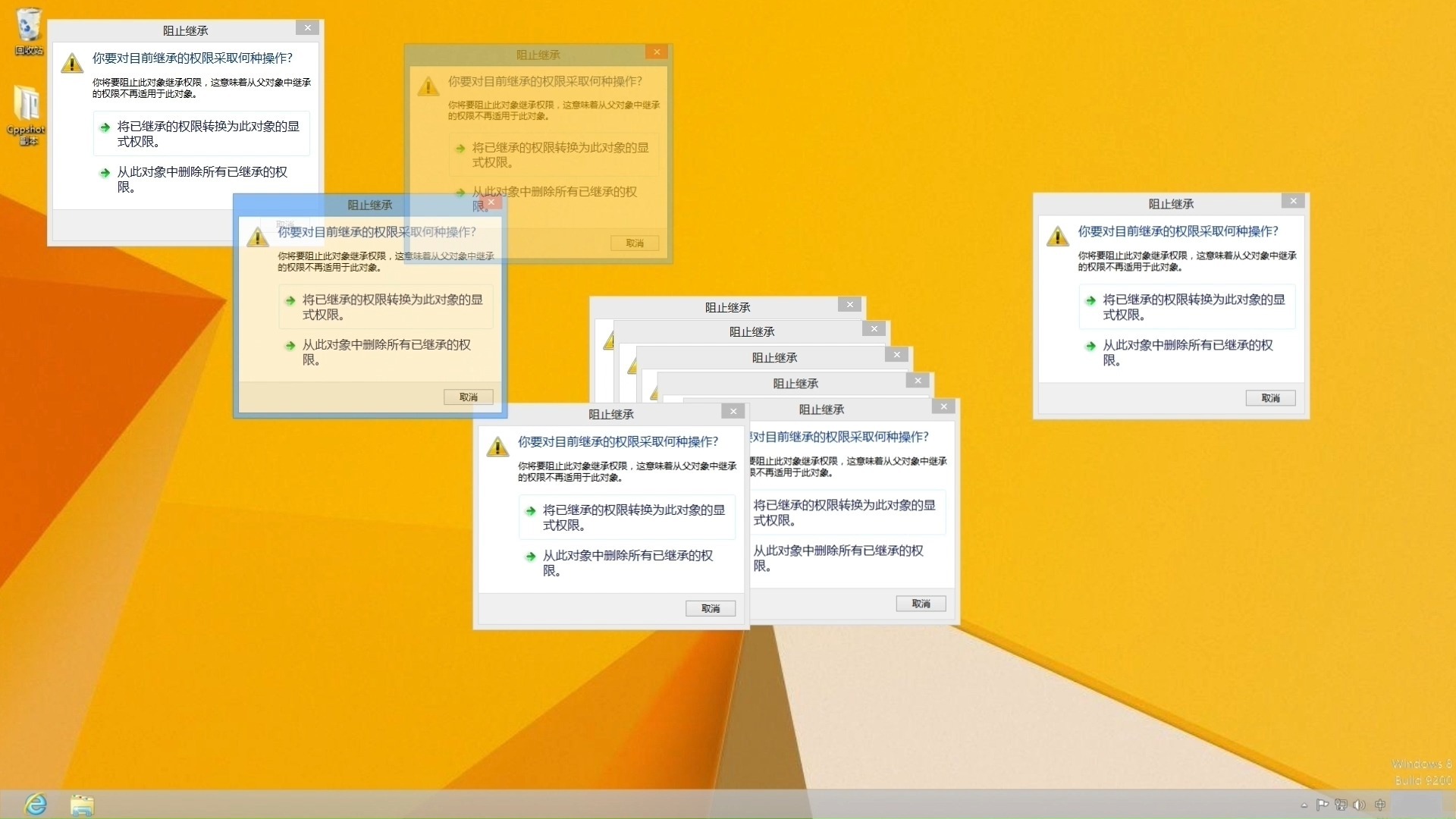Image resolution: width=1456 pixels, height=819 pixels.
Task: Click the network connection tray icon
Action: (x=1341, y=805)
